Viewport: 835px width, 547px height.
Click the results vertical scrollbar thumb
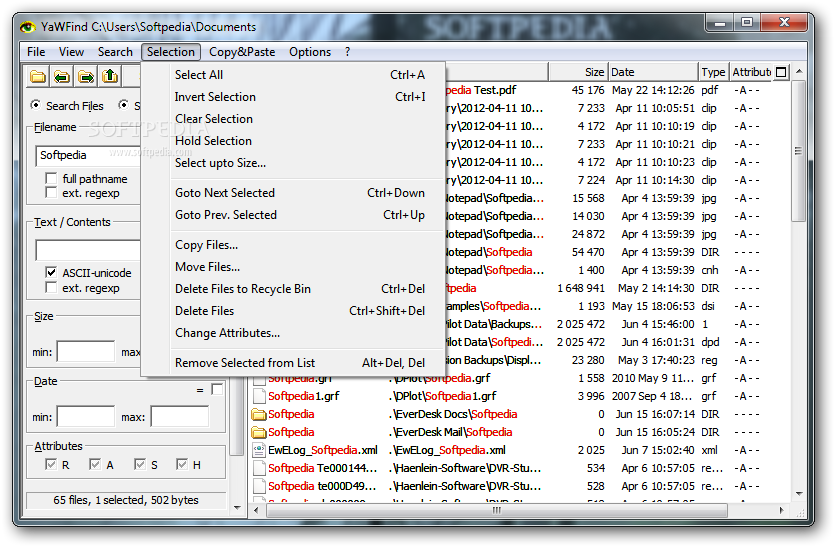[x=799, y=151]
